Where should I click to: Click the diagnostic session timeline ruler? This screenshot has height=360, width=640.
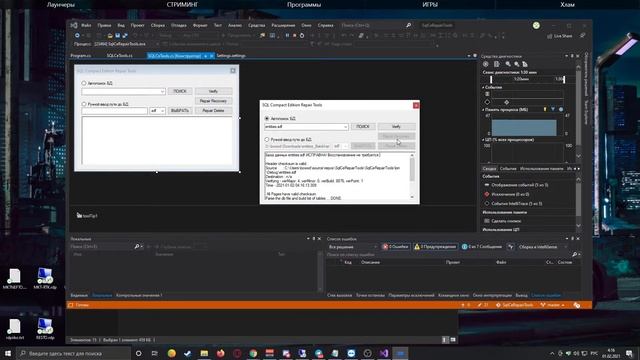527,79
